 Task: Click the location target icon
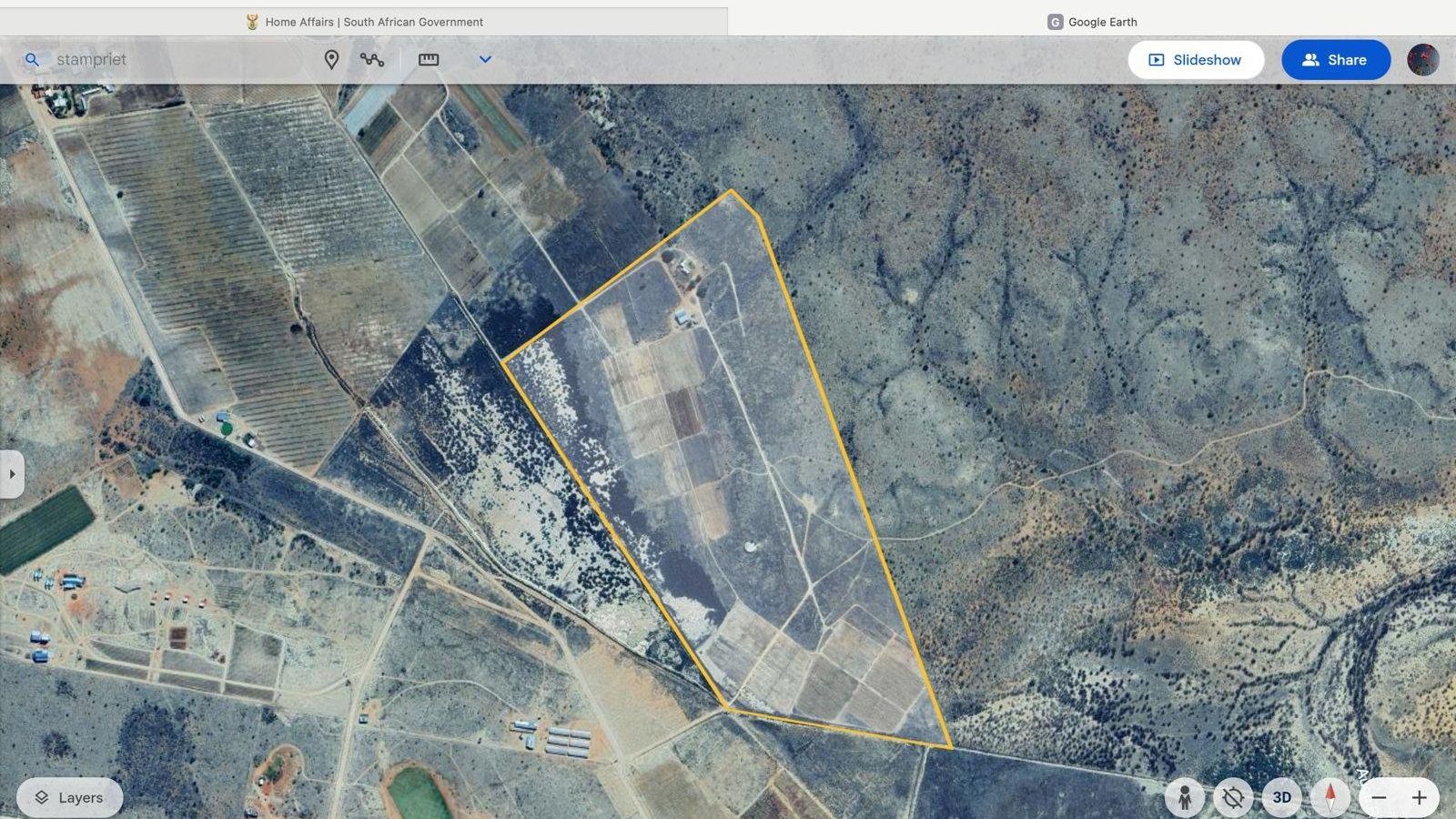tap(1233, 798)
